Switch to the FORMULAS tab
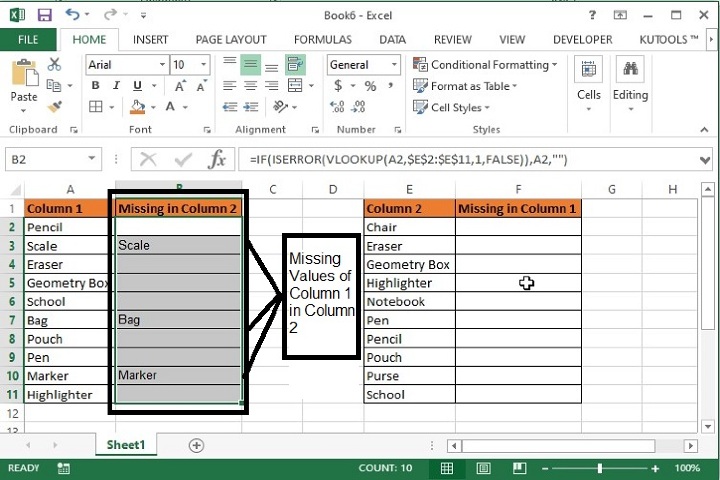 [323, 40]
